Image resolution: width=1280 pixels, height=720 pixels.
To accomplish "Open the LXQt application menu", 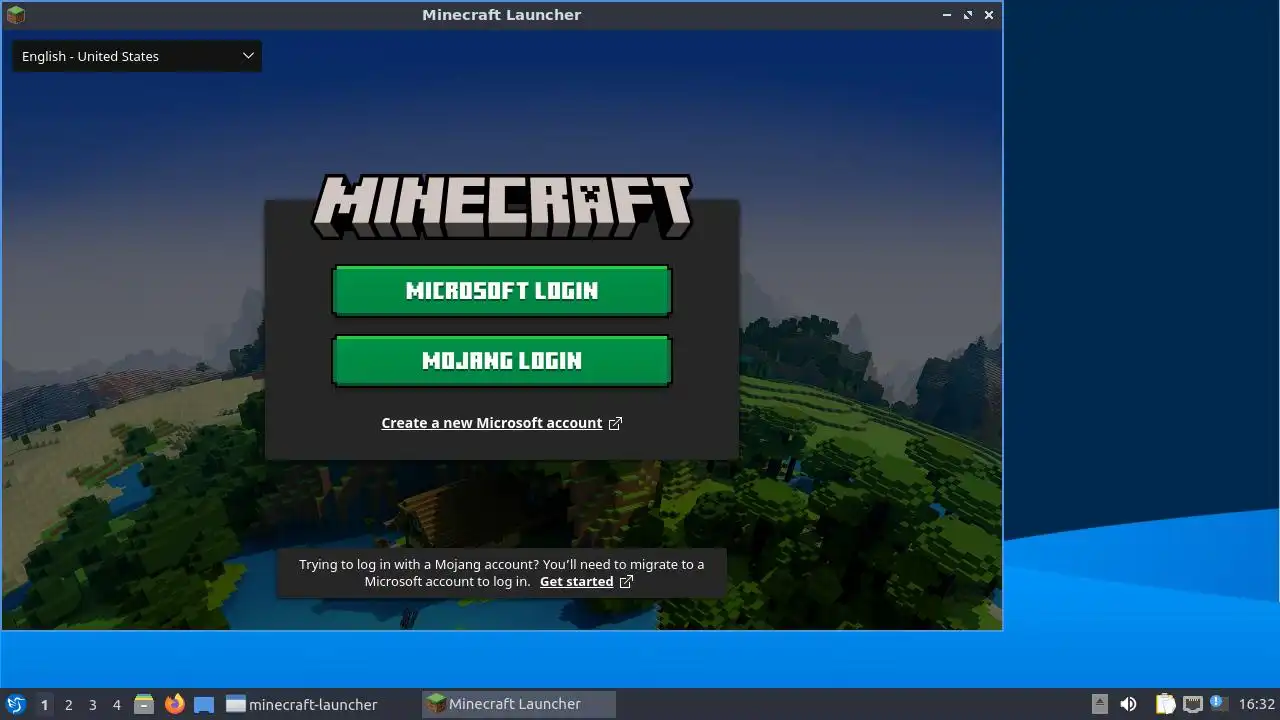I will click(15, 704).
